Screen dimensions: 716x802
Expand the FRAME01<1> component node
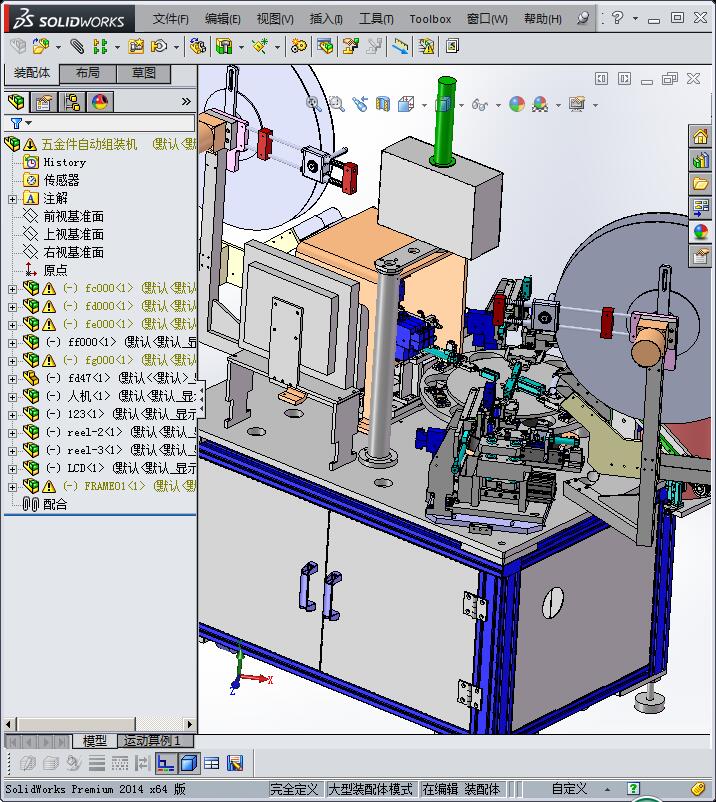pyautogui.click(x=12, y=487)
